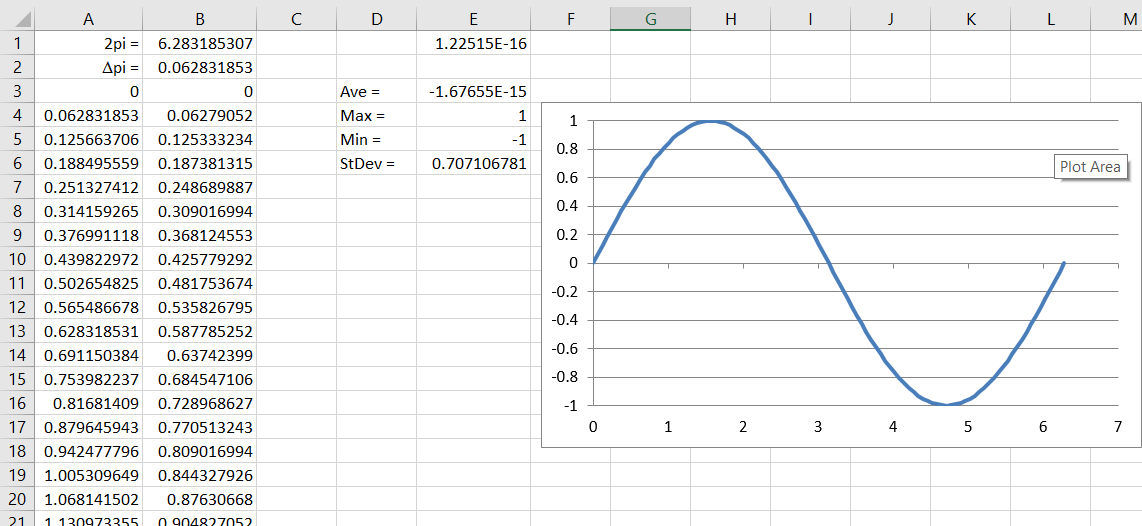Click the Select All corner triangle

[18, 18]
